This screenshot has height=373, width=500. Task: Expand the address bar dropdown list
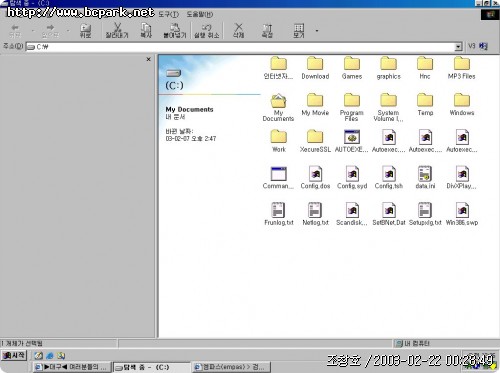tap(459, 47)
